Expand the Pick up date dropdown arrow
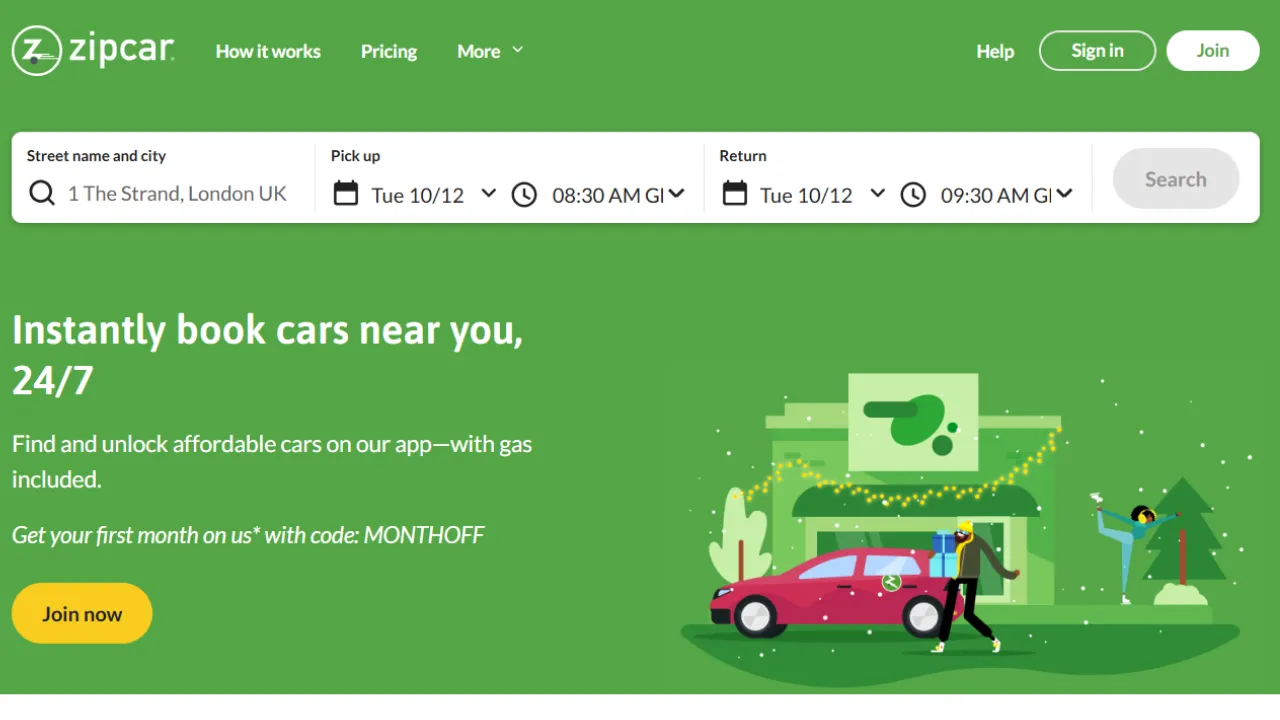Viewport: 1280px width, 720px height. coord(488,193)
